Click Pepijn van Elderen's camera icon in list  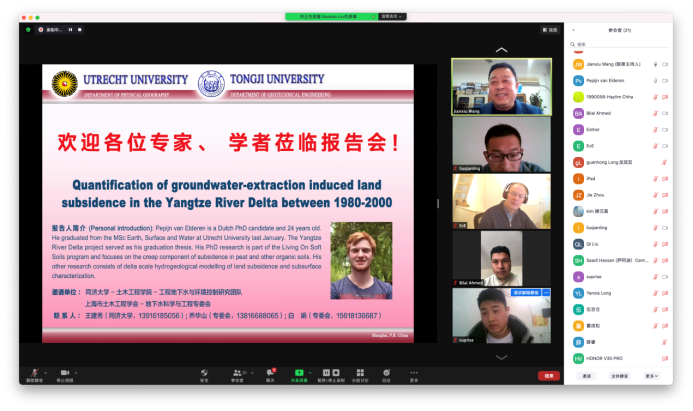pyautogui.click(x=665, y=80)
